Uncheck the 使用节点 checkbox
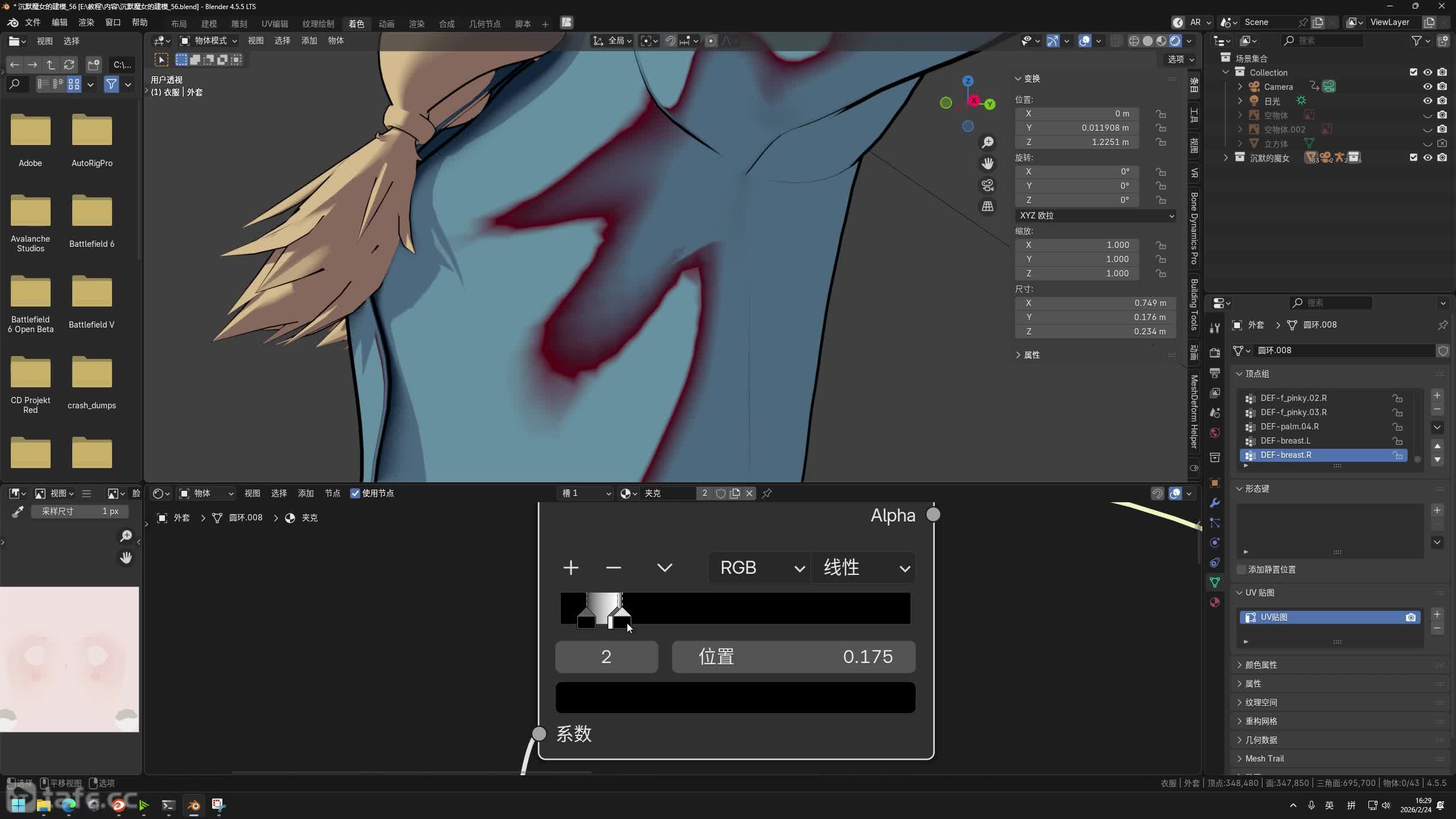This screenshot has height=819, width=1456. click(355, 493)
